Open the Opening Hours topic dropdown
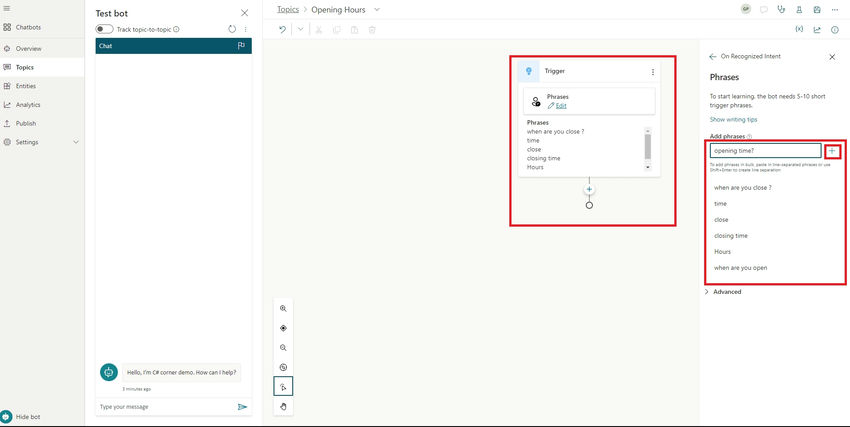 tap(377, 10)
